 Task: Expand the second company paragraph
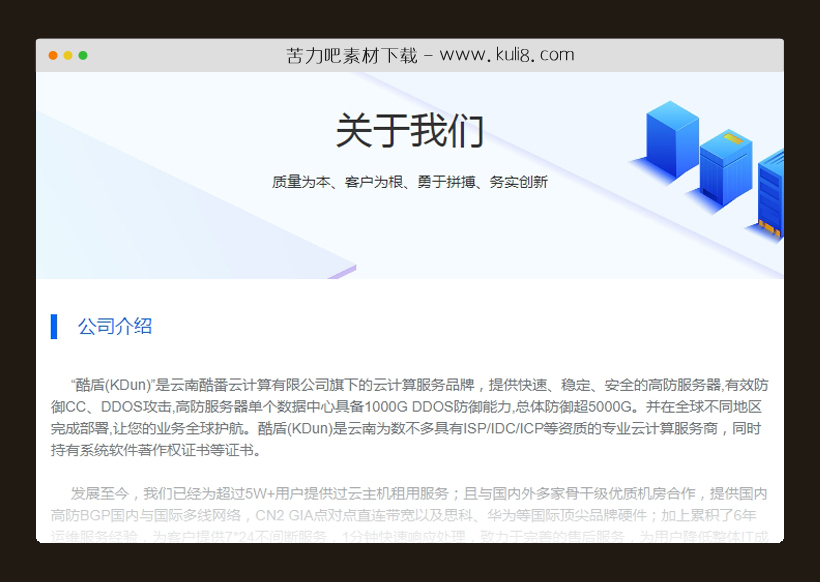[x=410, y=515]
